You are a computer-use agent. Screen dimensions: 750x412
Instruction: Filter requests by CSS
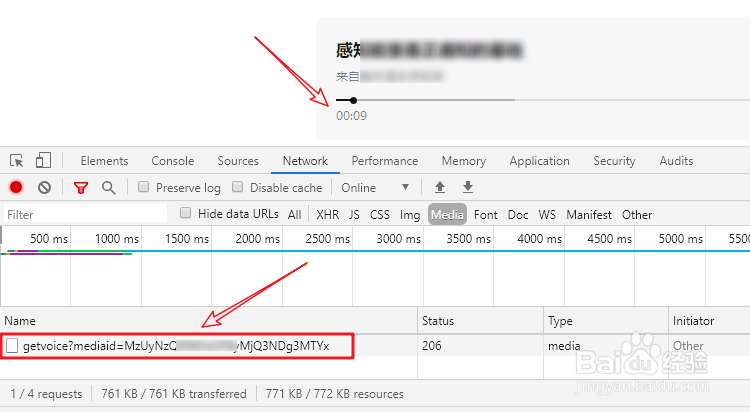[380, 215]
